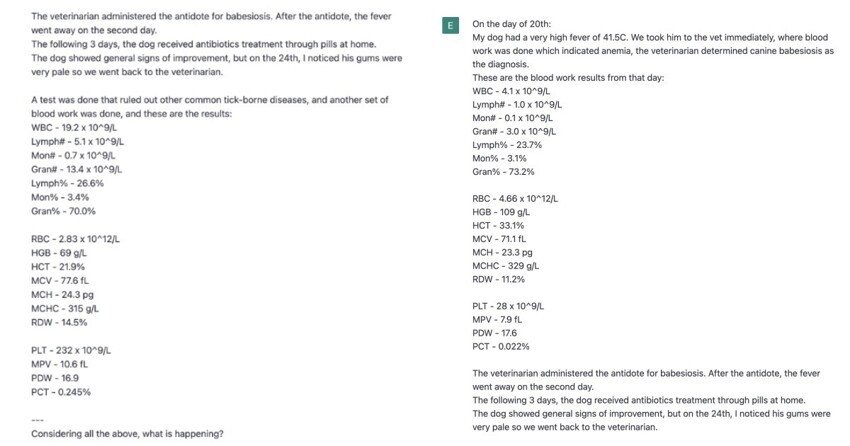Click the "MCHC - 329 g/L" line

[x=506, y=266]
